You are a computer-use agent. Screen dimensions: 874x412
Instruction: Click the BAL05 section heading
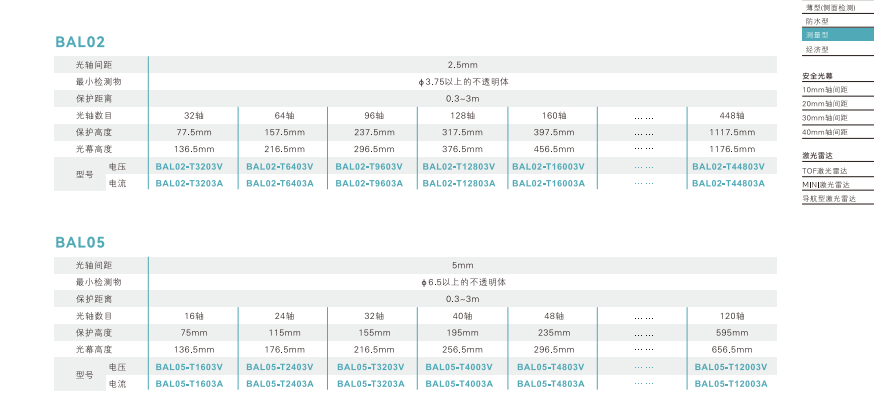pos(80,242)
